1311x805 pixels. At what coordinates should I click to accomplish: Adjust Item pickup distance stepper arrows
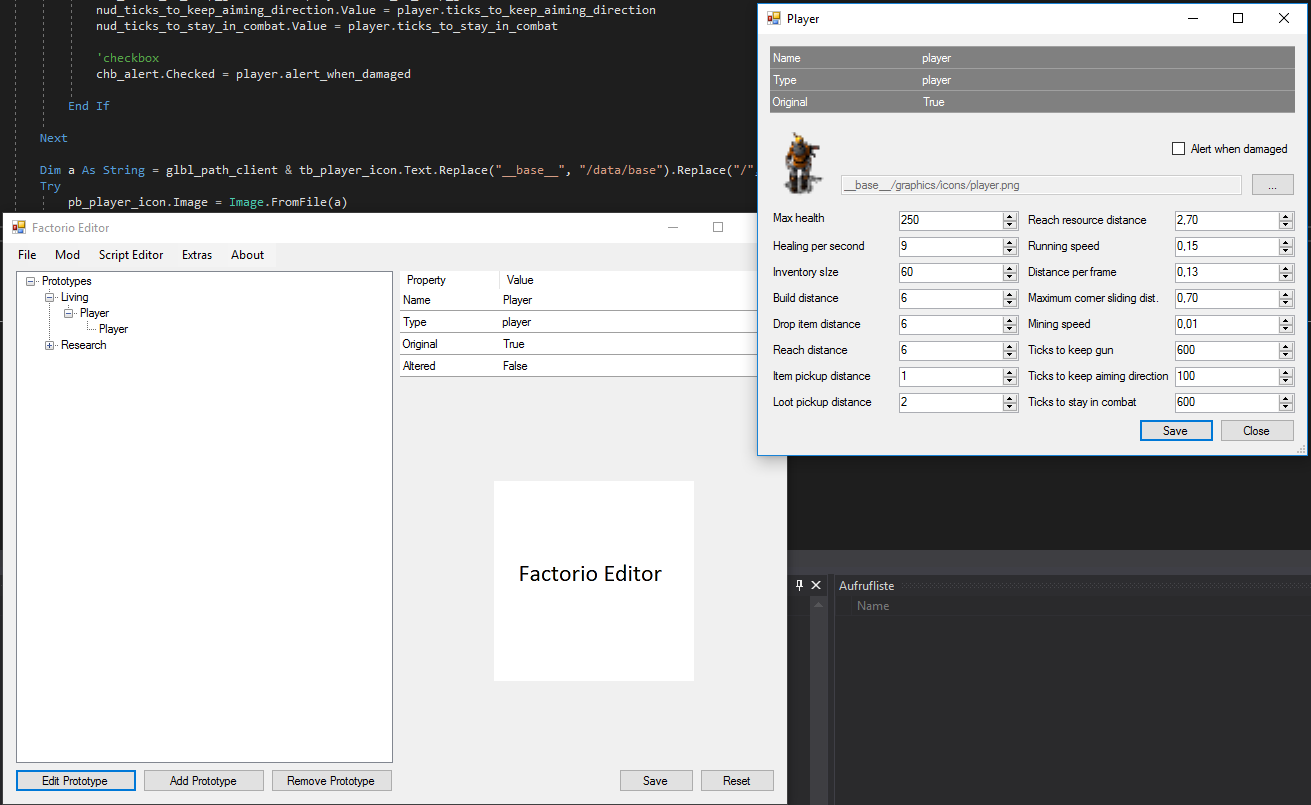click(x=1010, y=376)
